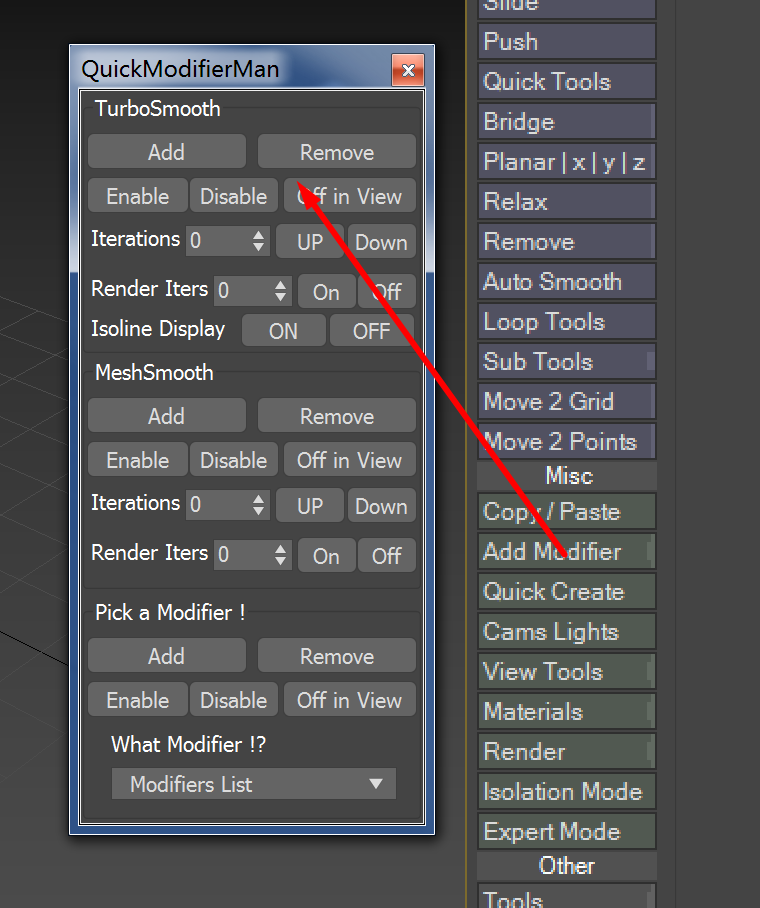Lower MeshSmooth iterations with Down button
Screen dimensions: 760x908
[381, 506]
